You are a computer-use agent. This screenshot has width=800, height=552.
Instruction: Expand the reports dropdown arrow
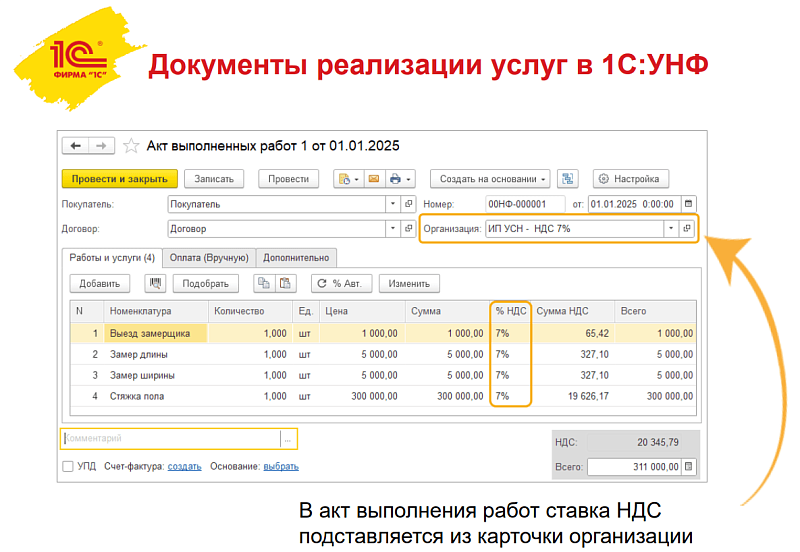(357, 179)
